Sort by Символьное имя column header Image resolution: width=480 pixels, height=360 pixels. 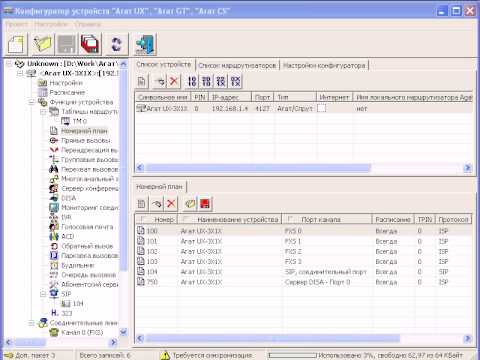click(x=163, y=97)
